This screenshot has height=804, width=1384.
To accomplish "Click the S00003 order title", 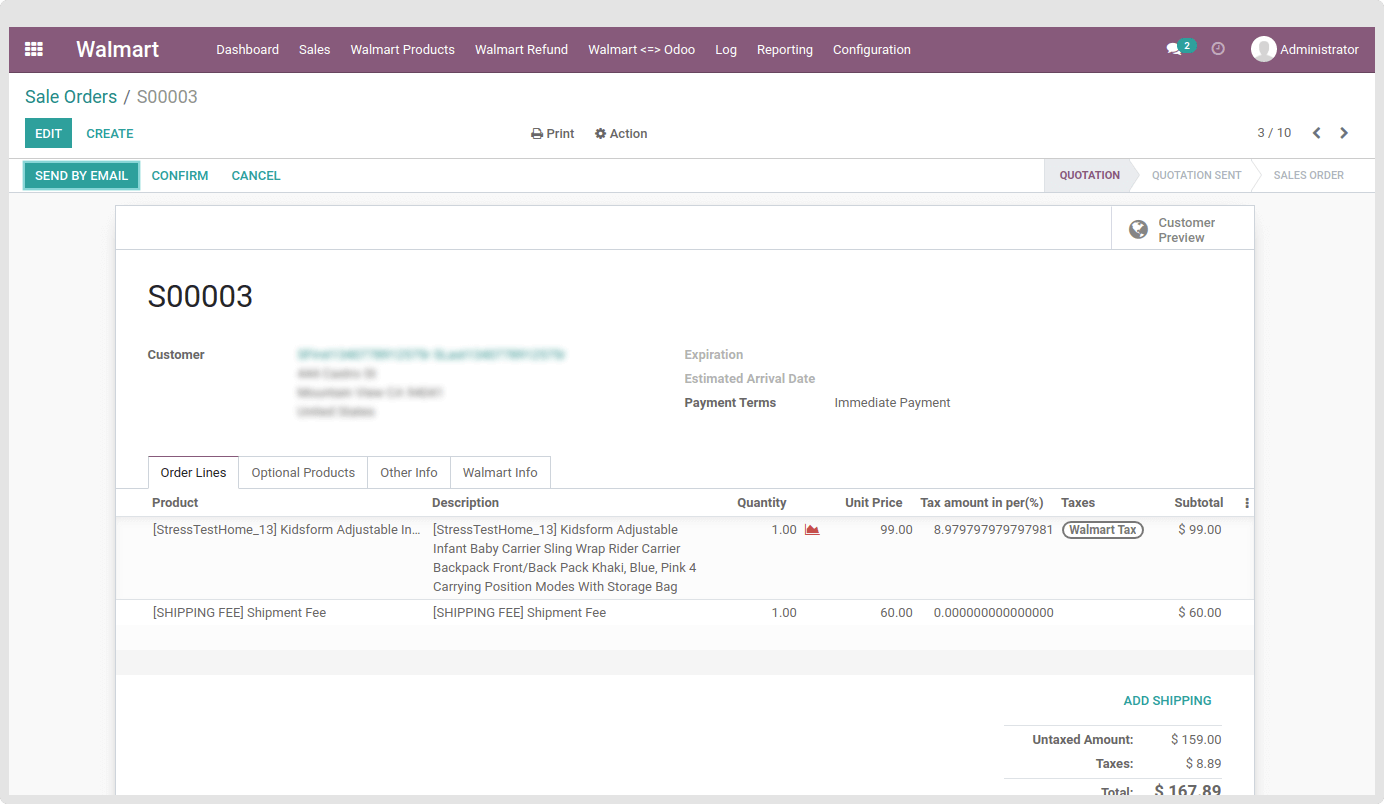I will (x=200, y=297).
